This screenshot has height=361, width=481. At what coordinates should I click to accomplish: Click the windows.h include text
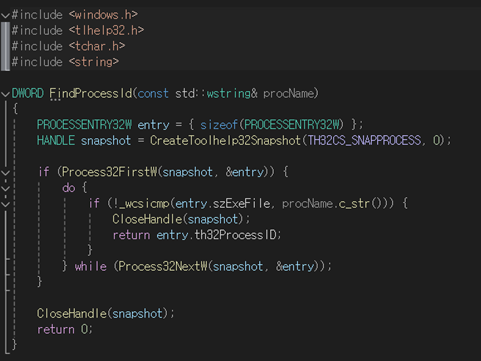point(103,15)
